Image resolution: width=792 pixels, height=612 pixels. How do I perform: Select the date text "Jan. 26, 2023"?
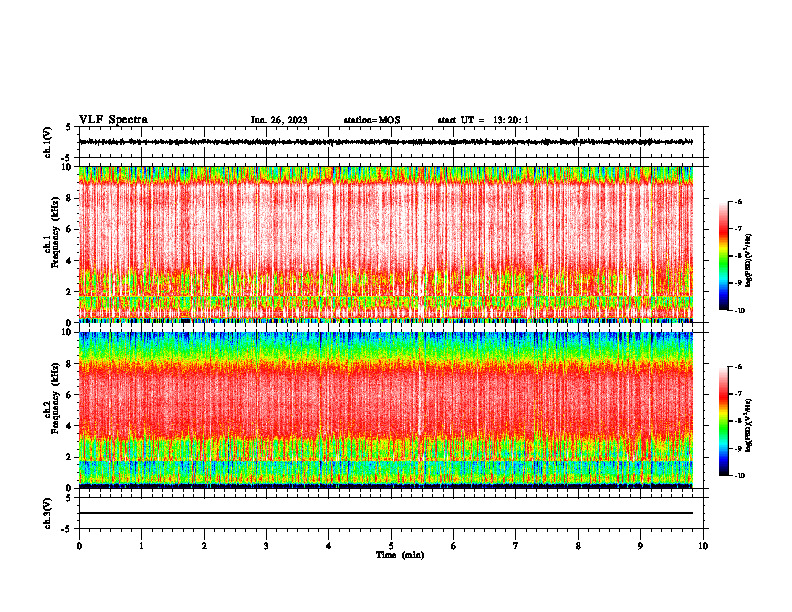coord(279,120)
